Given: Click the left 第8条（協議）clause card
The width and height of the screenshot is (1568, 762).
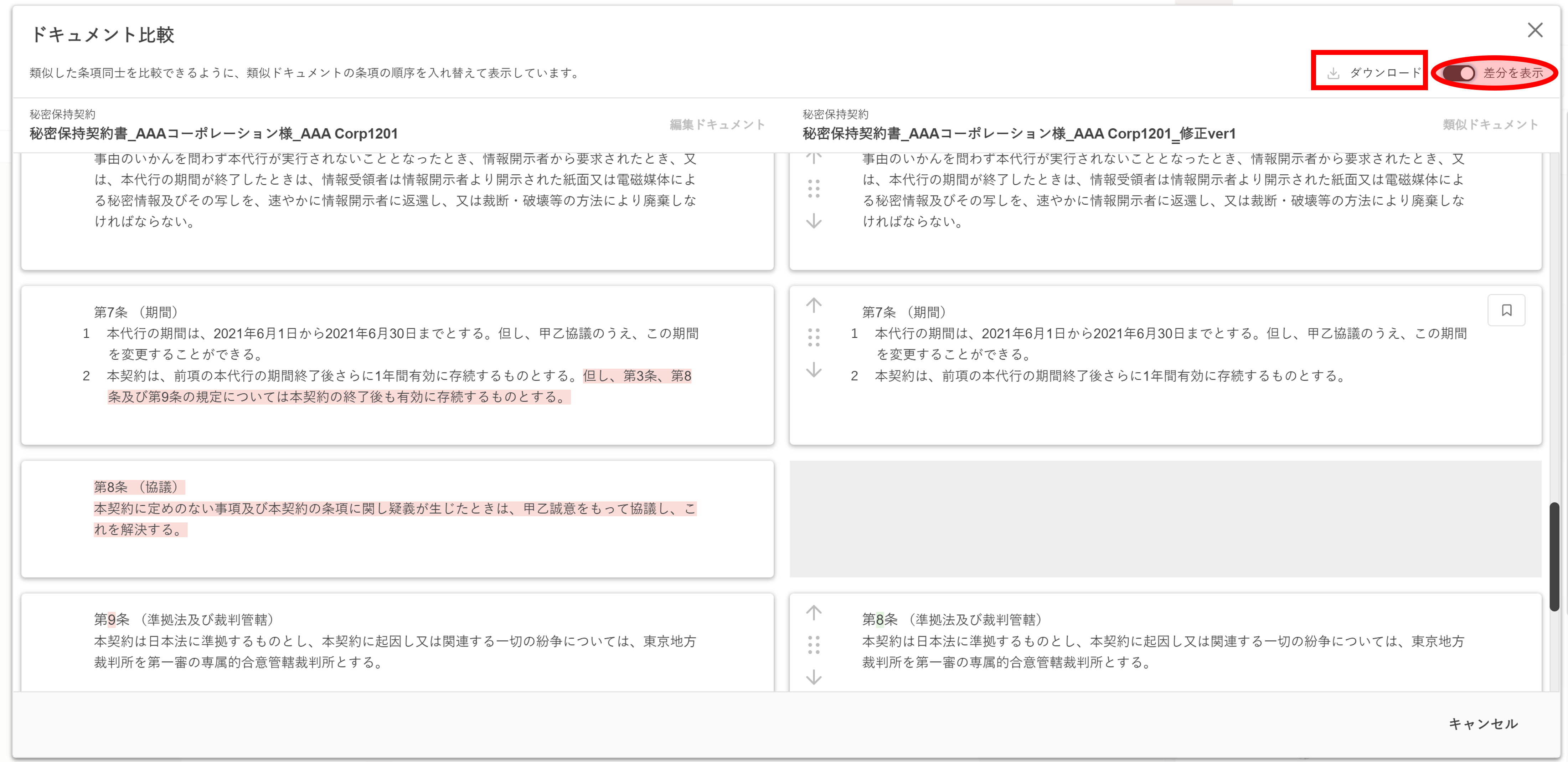Looking at the screenshot, I should point(397,519).
